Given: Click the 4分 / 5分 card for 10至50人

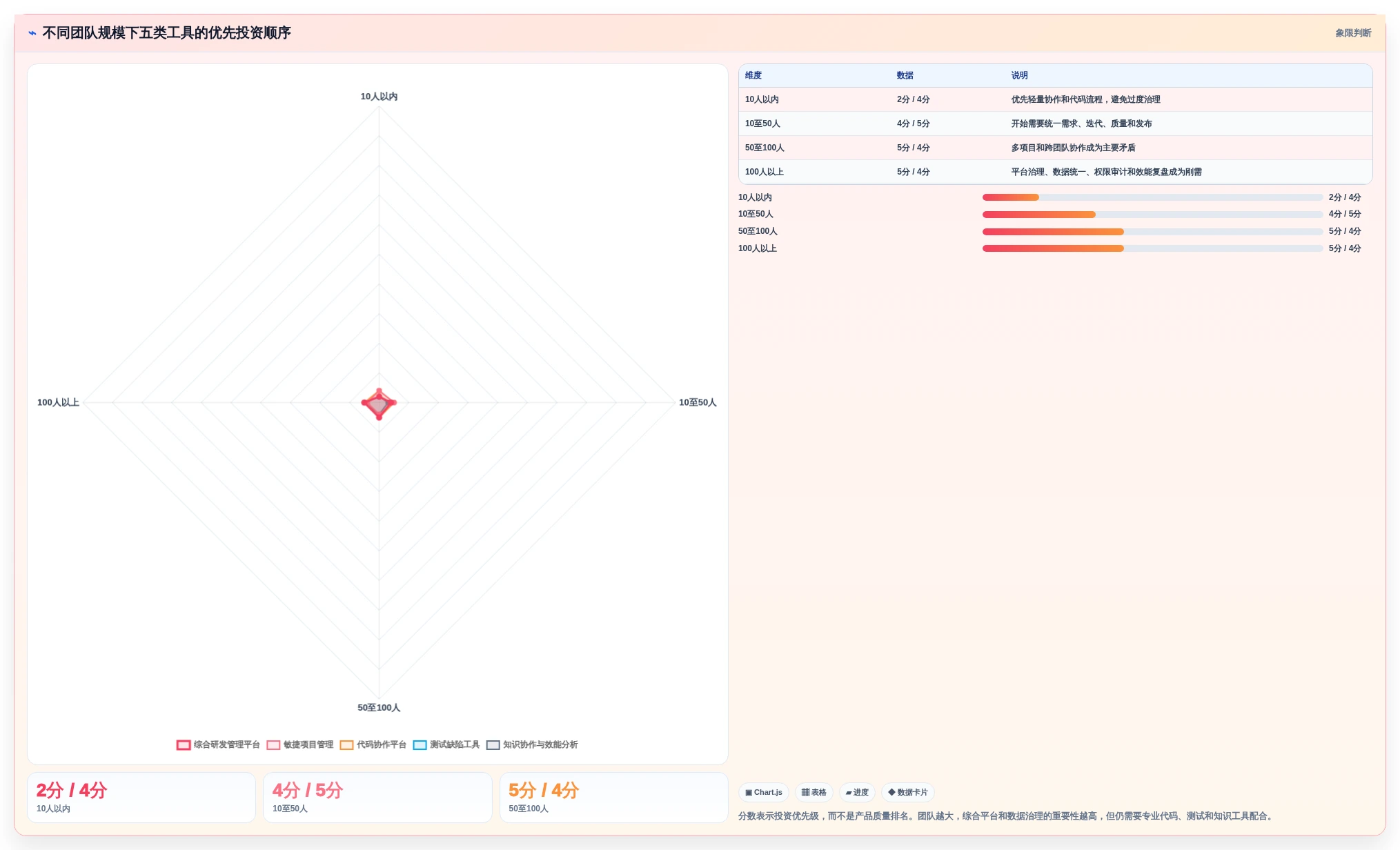Looking at the screenshot, I should click(x=377, y=798).
